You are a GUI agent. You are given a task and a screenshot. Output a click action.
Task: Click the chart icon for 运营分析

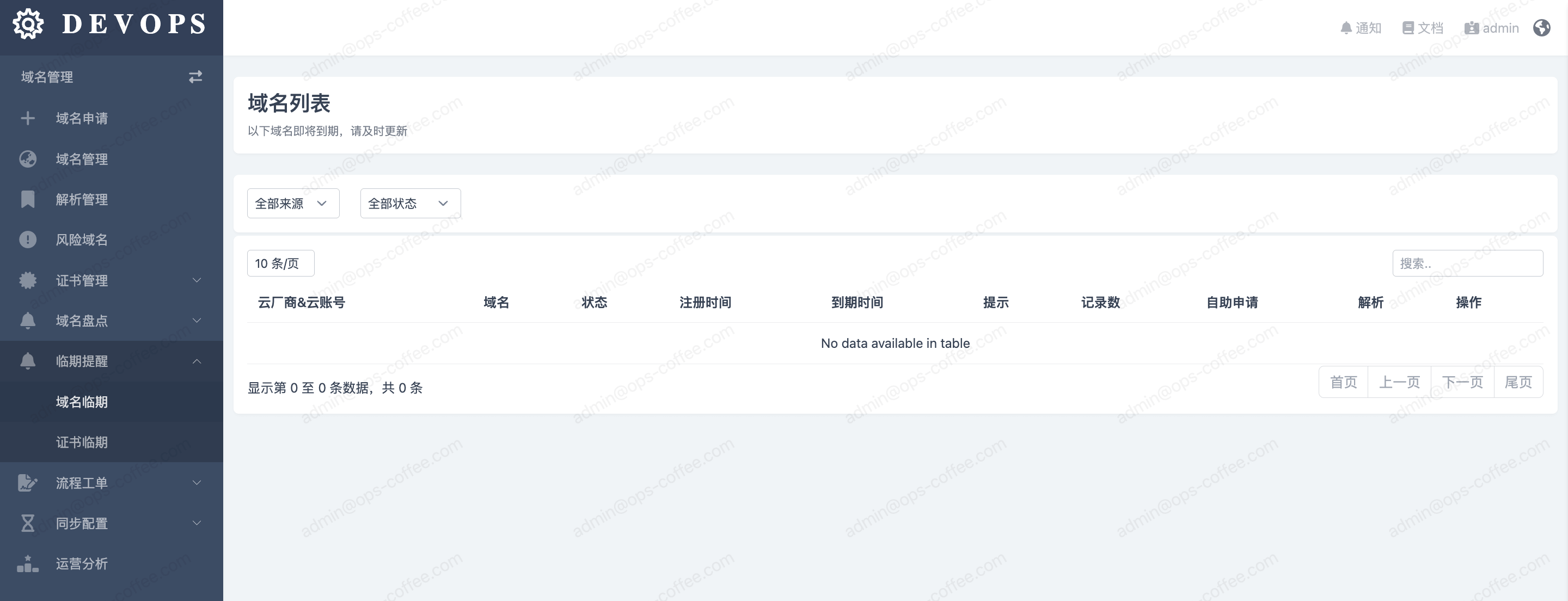click(x=27, y=564)
